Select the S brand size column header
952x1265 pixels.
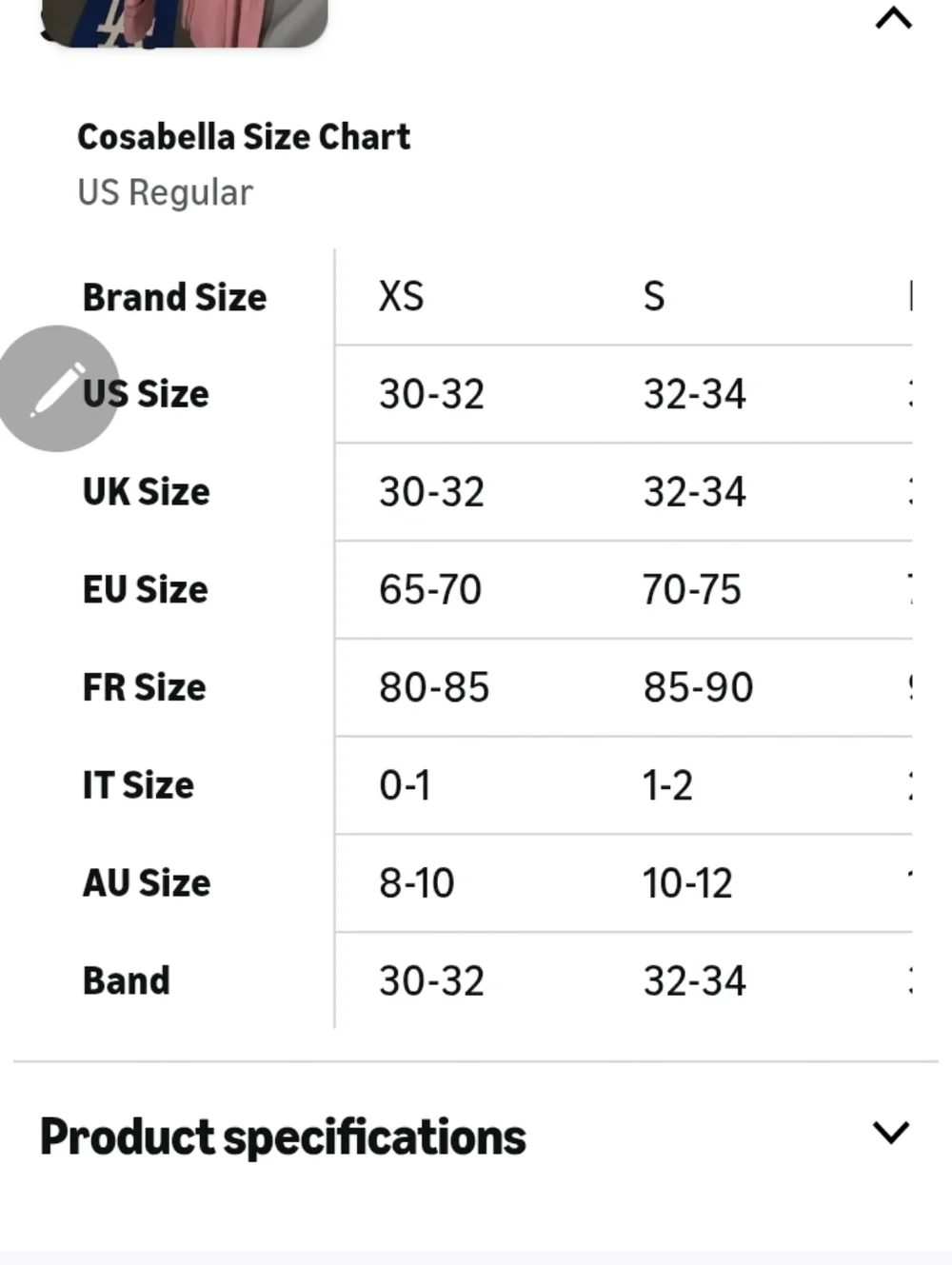pos(654,296)
